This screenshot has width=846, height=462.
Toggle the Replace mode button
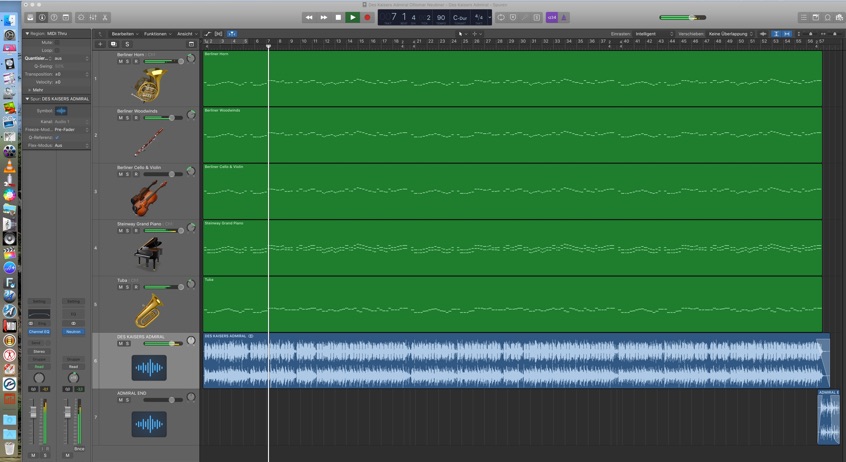coord(513,17)
